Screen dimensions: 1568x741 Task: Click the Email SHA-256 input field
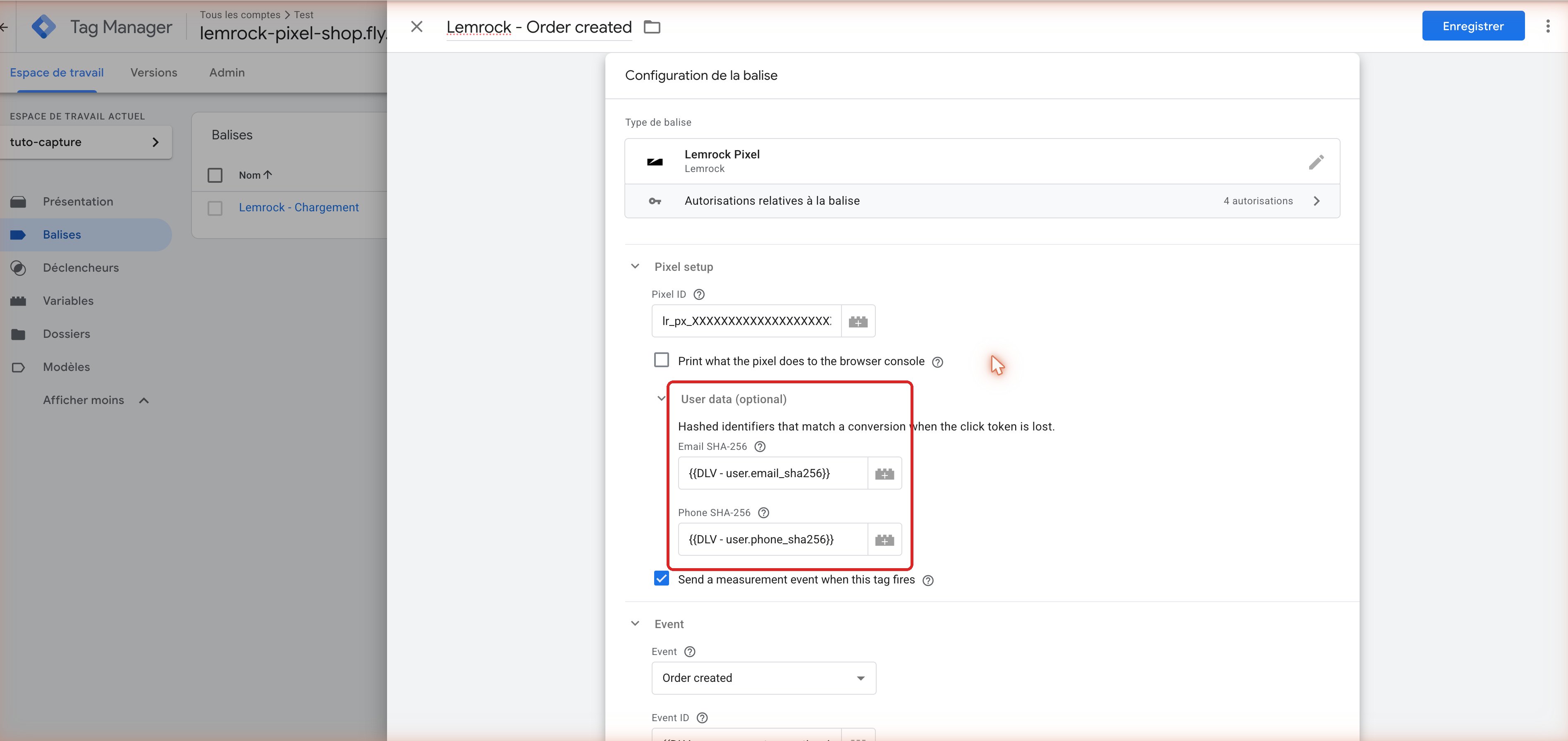pyautogui.click(x=772, y=473)
